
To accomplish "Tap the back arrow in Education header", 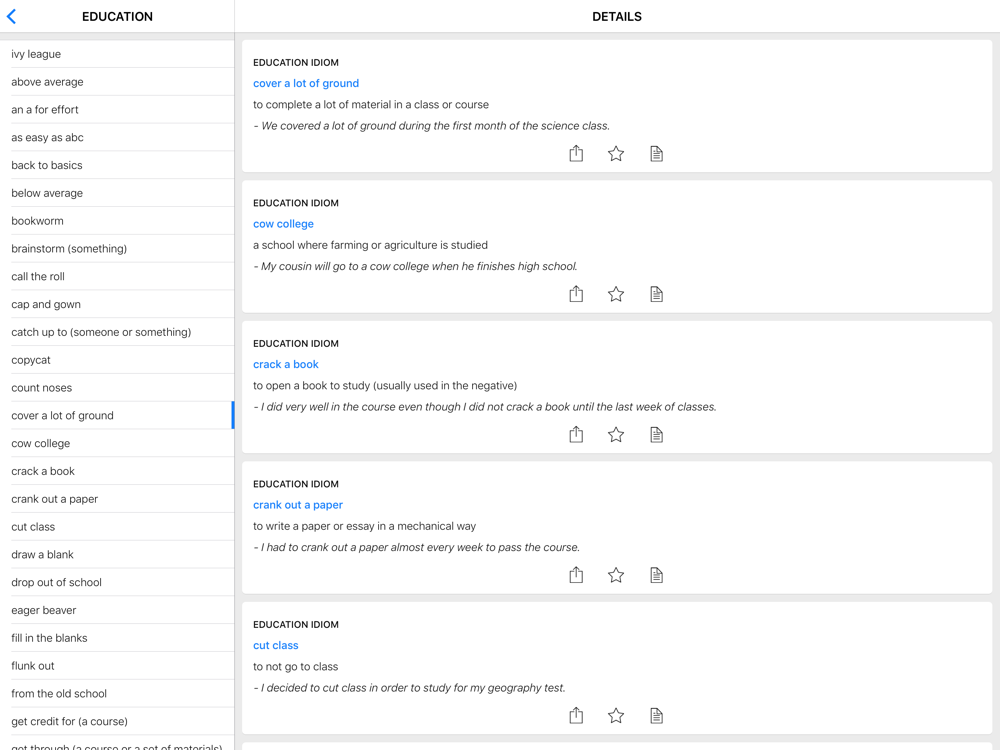I will [x=12, y=17].
